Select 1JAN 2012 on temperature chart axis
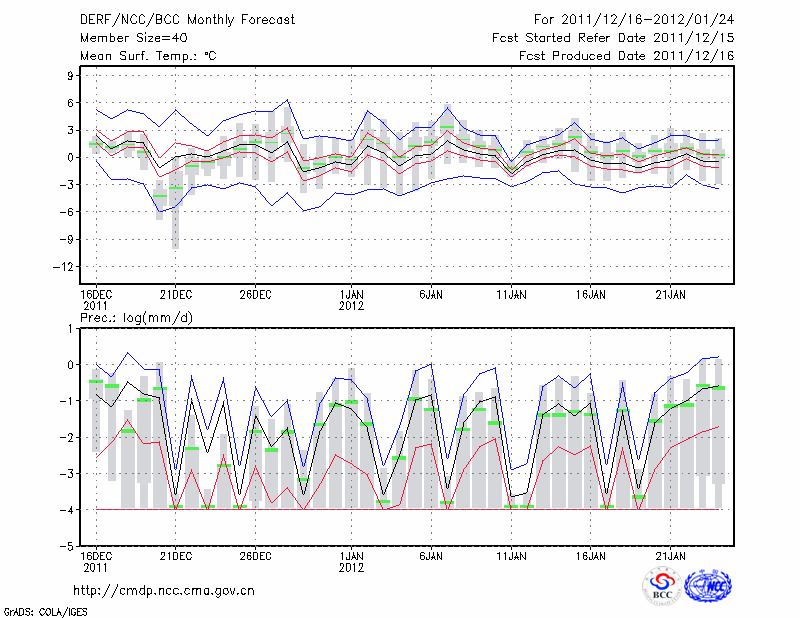This screenshot has width=800, height=618. pyautogui.click(x=351, y=300)
